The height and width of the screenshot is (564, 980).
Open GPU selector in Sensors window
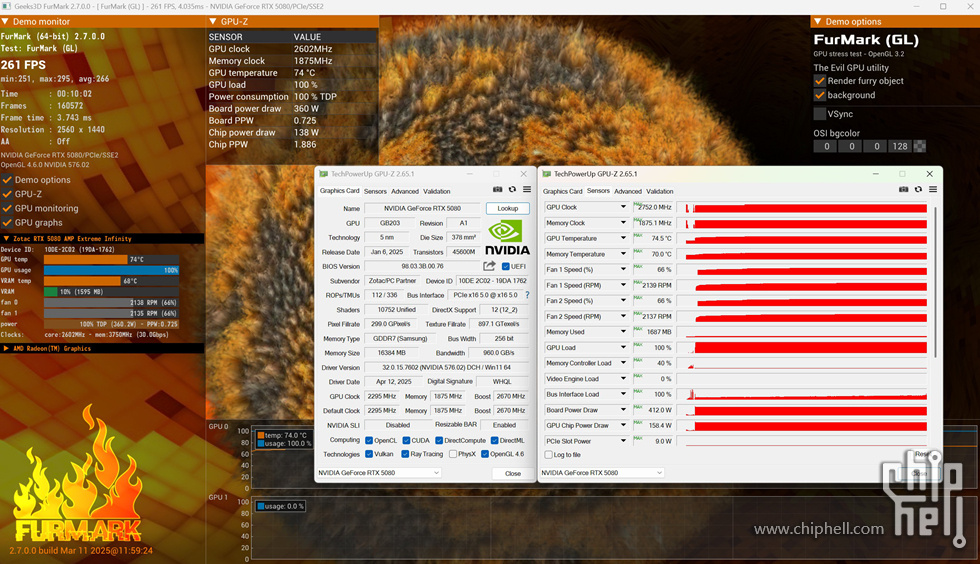tap(602, 473)
